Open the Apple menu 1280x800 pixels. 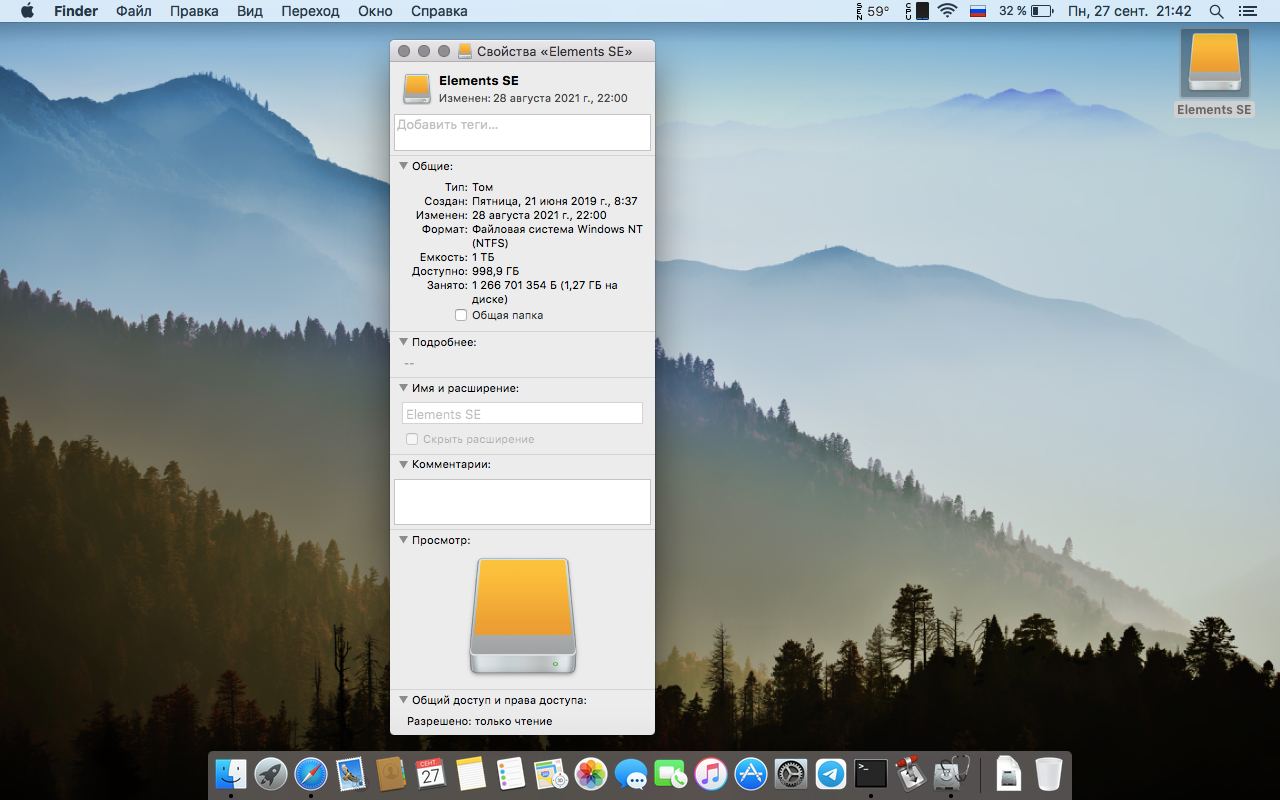point(27,11)
